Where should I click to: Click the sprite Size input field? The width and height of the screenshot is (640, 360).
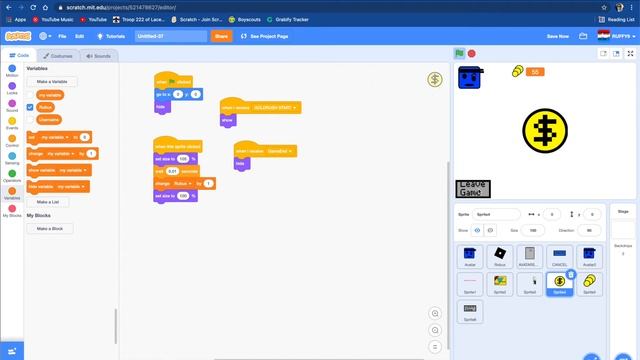tap(533, 231)
